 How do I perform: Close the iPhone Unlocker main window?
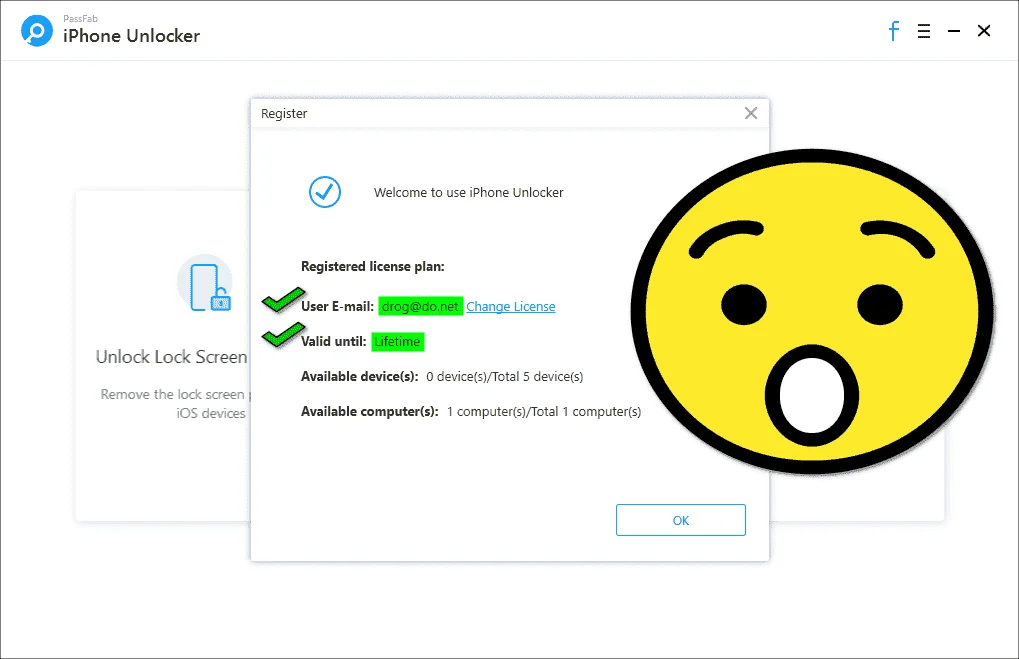984,31
